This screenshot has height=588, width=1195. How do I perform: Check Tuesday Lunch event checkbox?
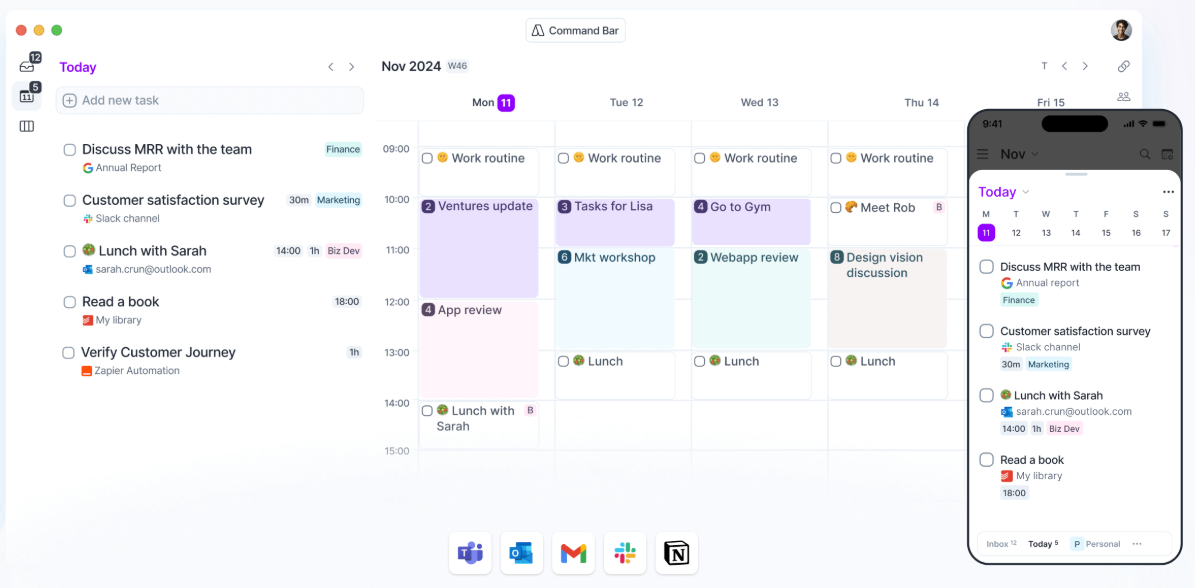pos(563,361)
